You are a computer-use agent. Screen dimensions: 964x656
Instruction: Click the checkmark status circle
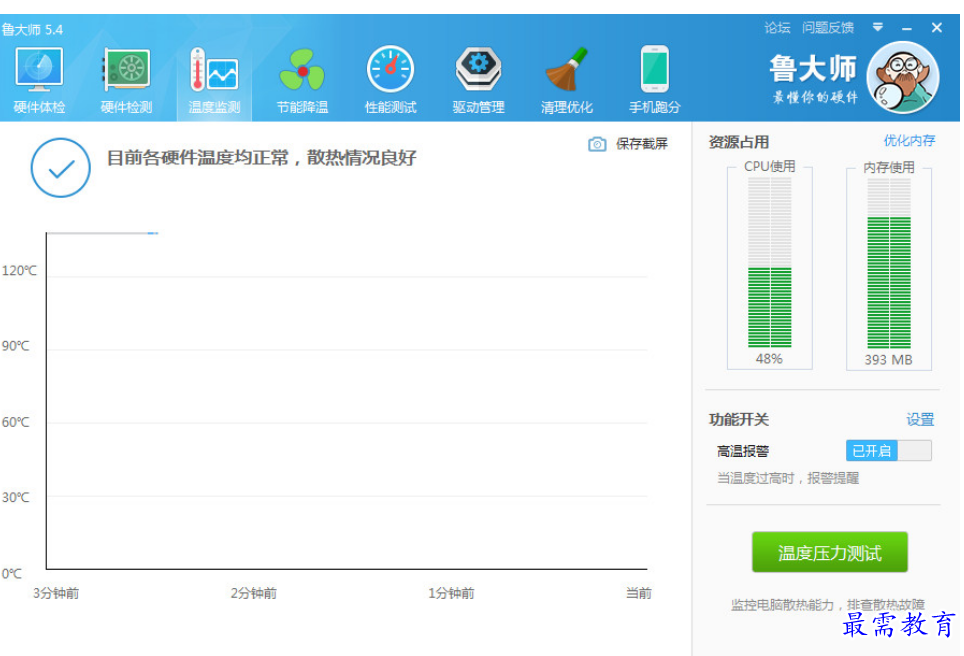60,168
